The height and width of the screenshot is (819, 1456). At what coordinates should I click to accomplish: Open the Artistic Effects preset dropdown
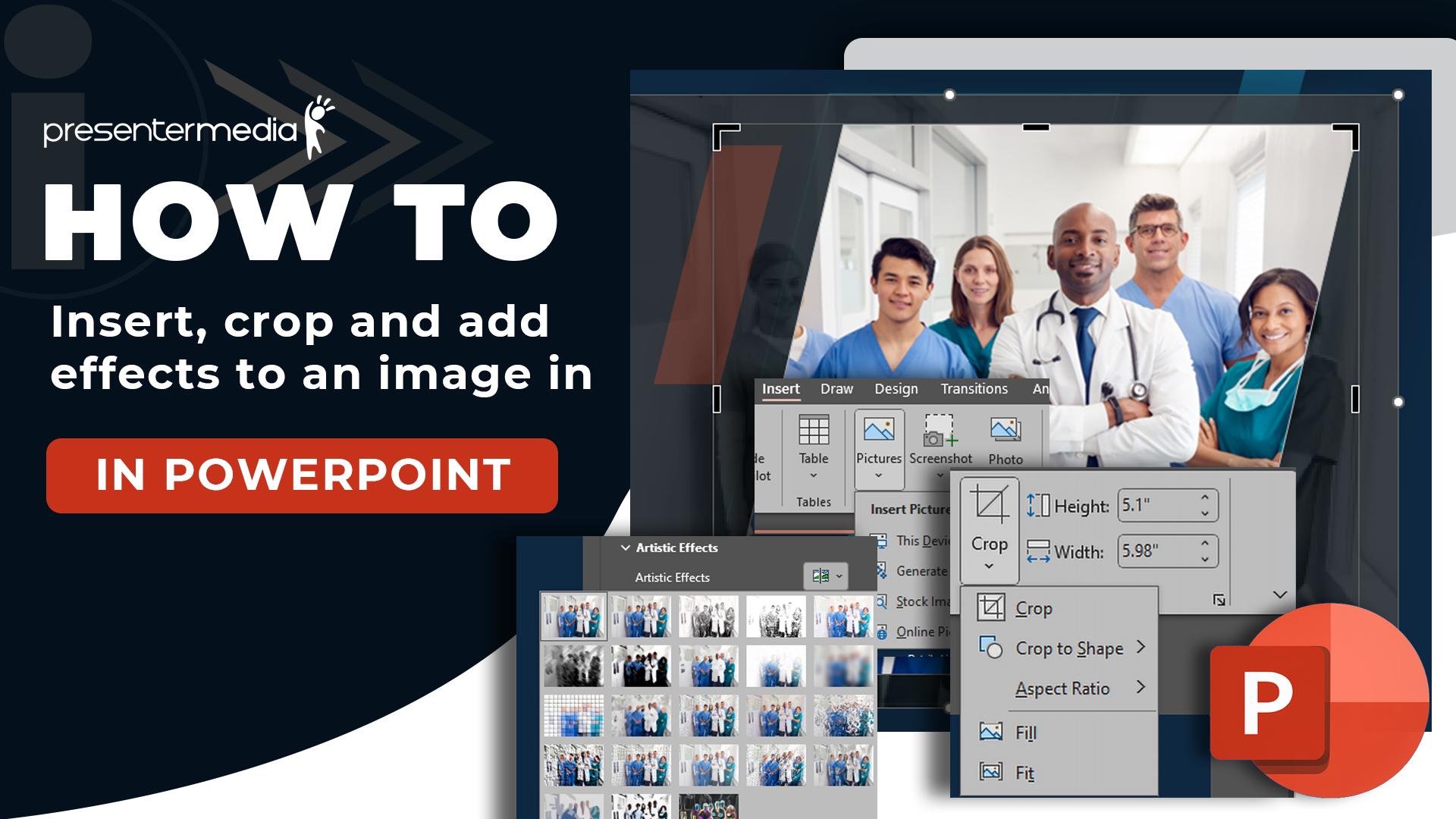tap(826, 576)
